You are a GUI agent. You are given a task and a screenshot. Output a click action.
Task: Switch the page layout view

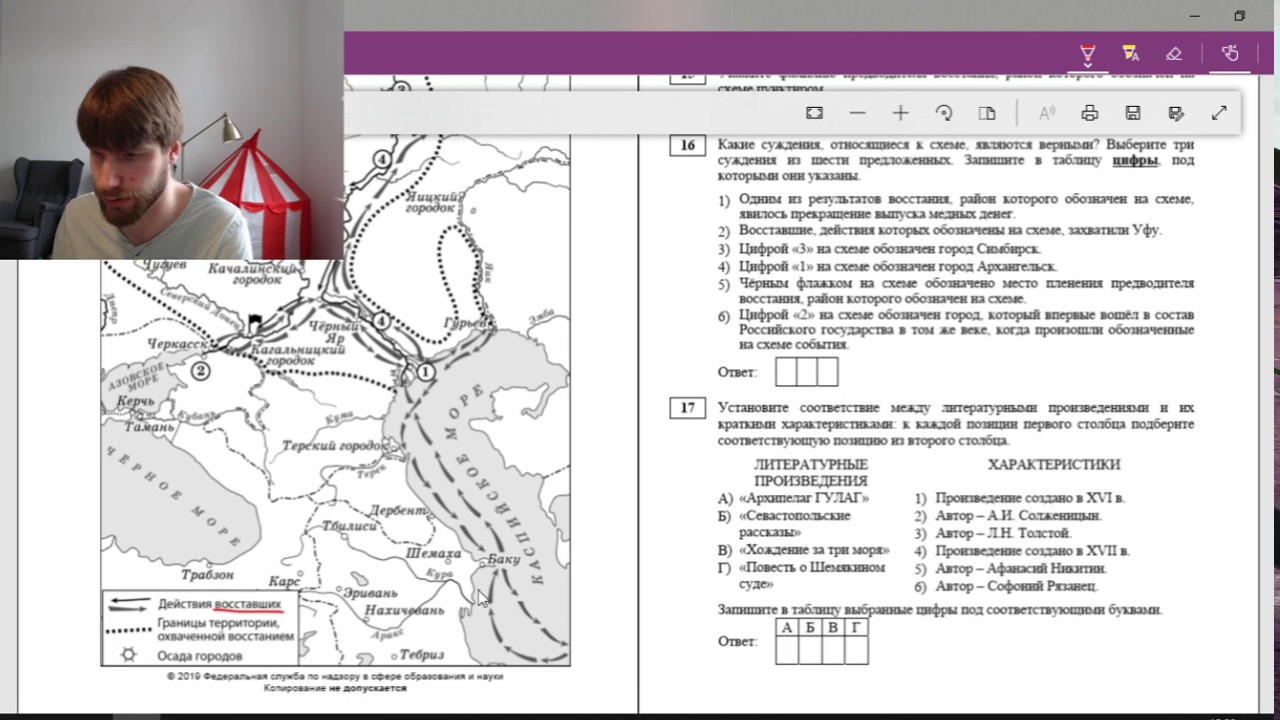tap(987, 113)
